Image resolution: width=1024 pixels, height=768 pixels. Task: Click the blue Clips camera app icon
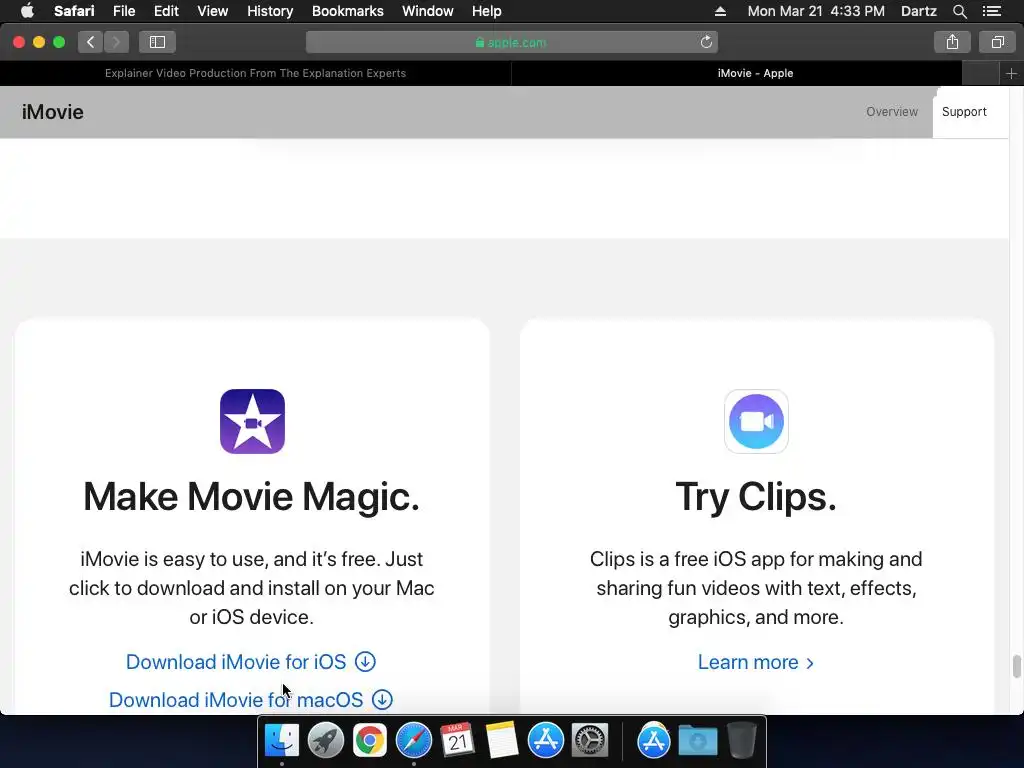756,421
